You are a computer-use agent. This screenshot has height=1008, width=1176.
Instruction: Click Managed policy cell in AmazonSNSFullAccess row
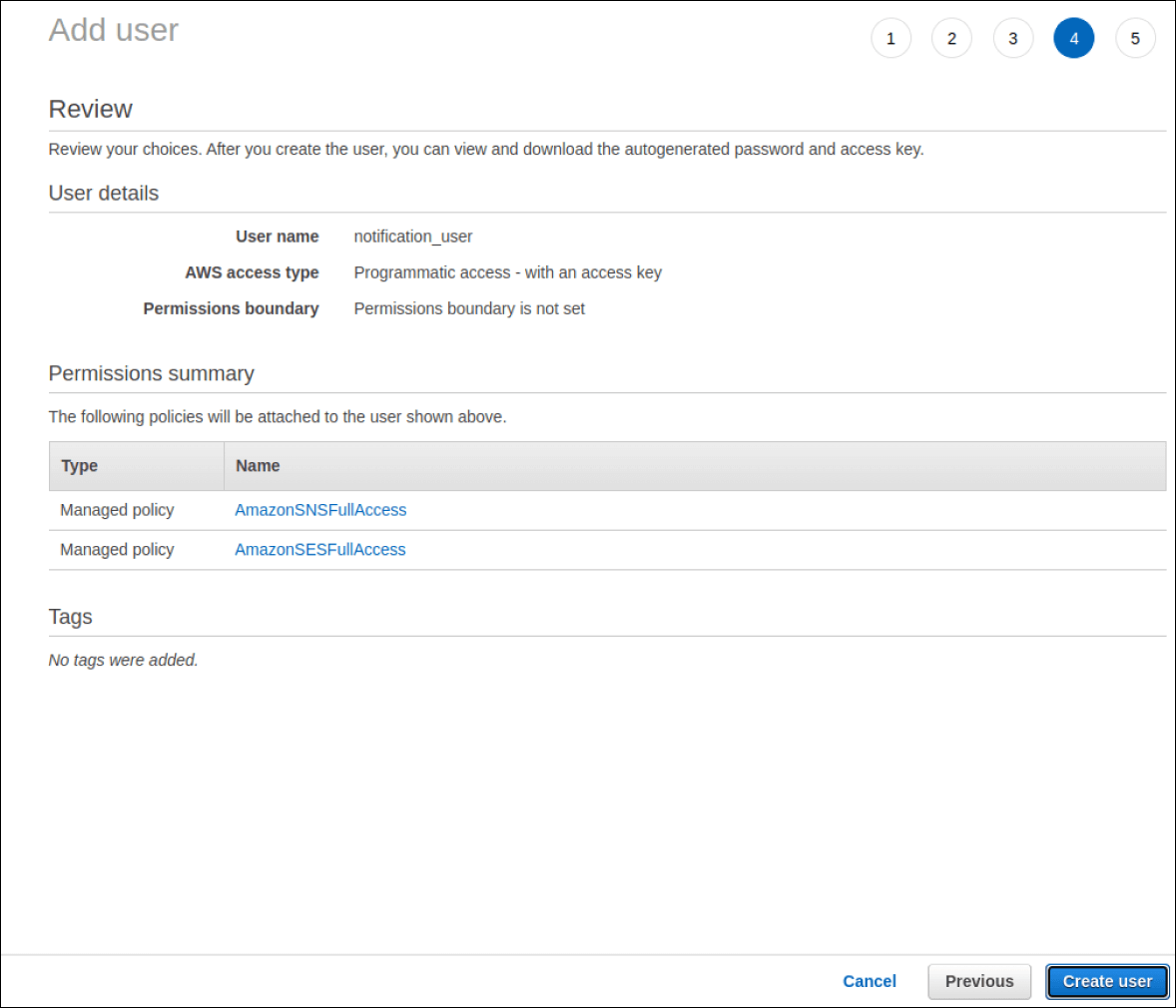click(117, 510)
